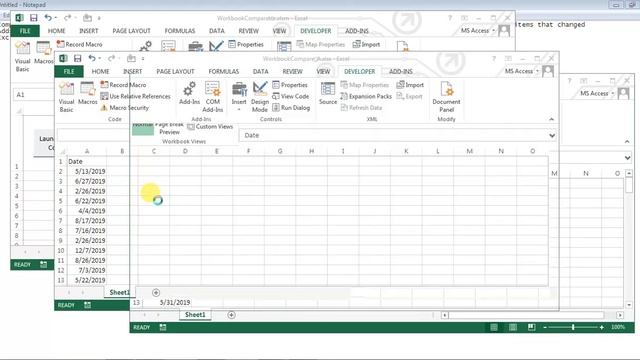
Task: Click macro recording icon in bottom status bar
Action: [x=163, y=327]
